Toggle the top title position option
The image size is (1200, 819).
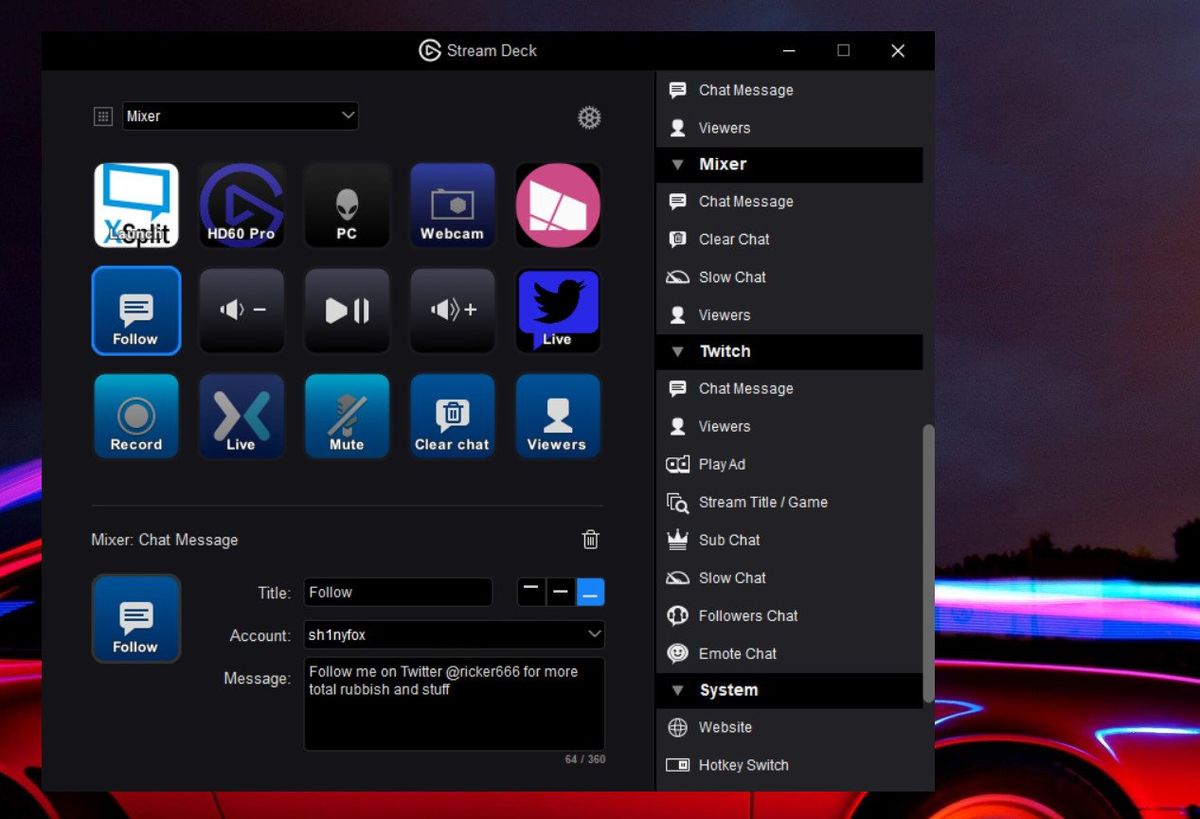(531, 591)
